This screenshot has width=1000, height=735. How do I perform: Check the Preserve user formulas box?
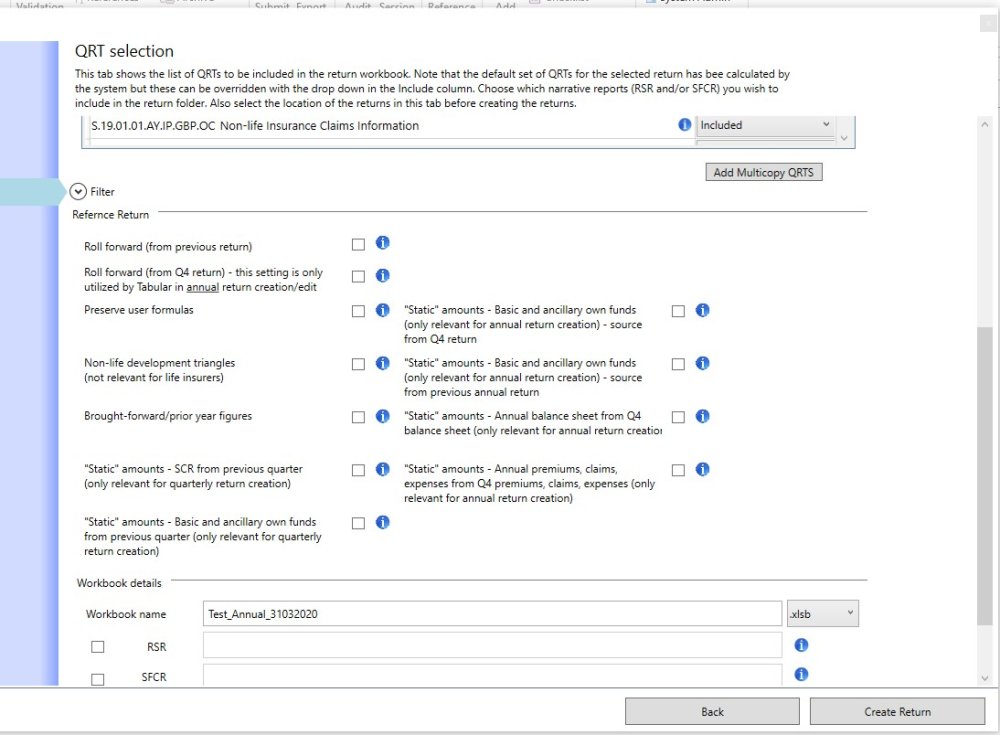[357, 310]
